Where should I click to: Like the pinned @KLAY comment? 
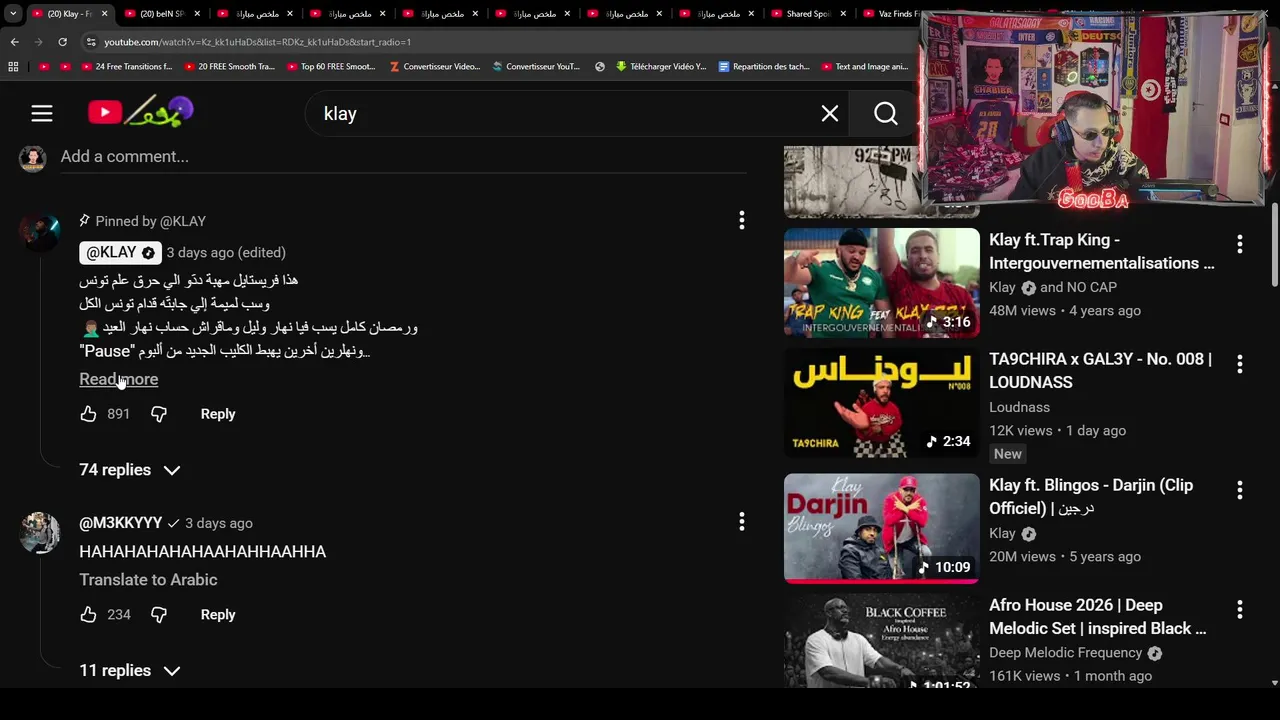click(88, 413)
